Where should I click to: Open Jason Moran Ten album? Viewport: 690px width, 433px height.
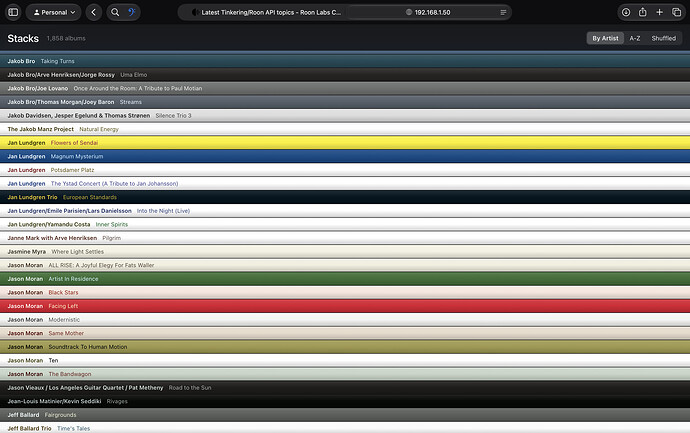pos(345,361)
